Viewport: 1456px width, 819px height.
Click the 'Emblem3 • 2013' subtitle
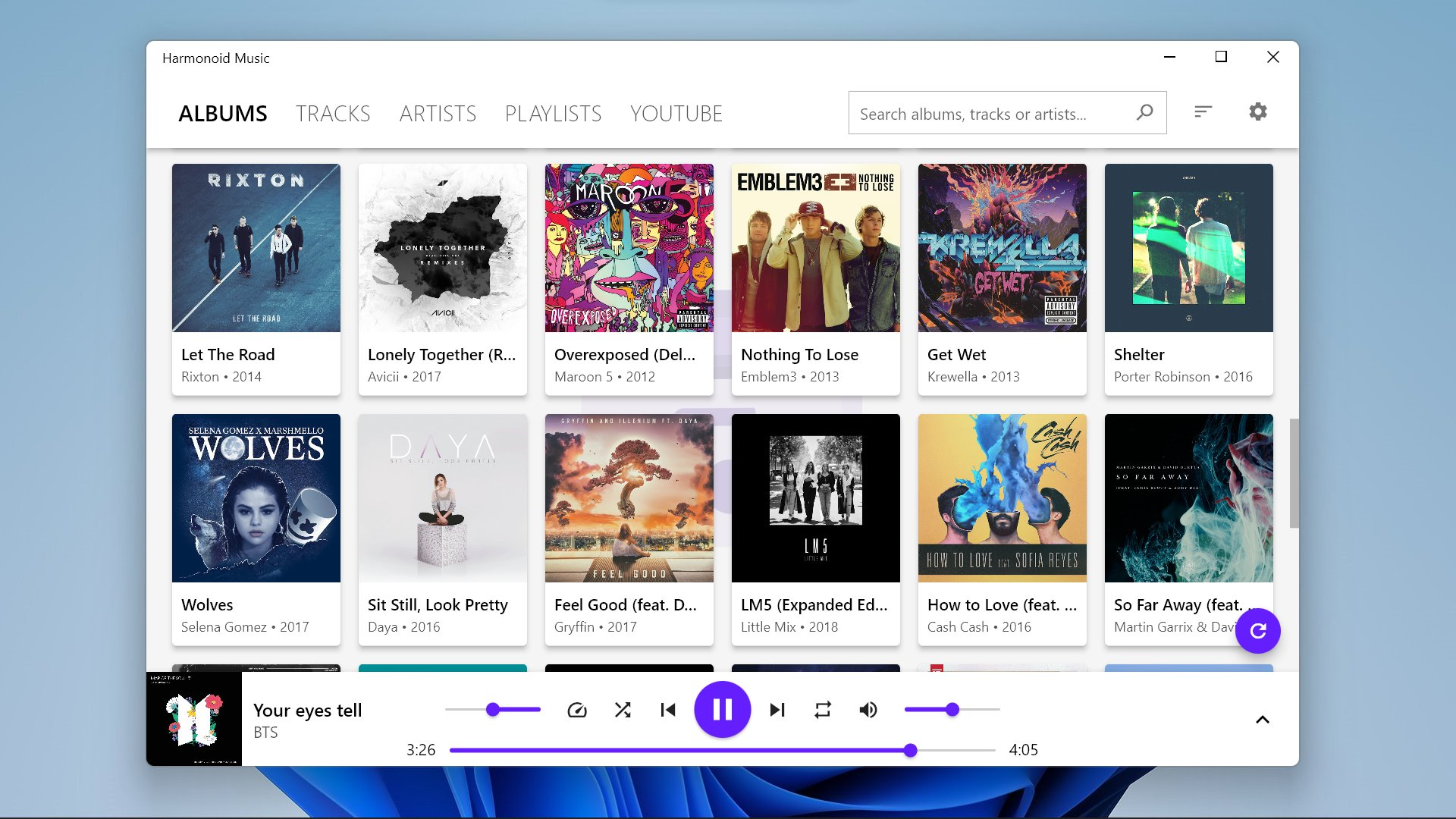(x=790, y=377)
